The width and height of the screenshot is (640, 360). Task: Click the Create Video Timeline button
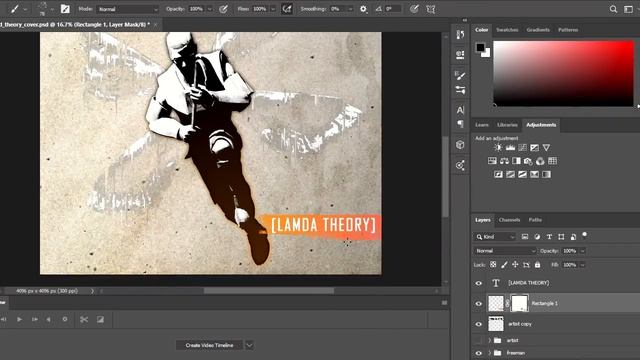point(209,345)
